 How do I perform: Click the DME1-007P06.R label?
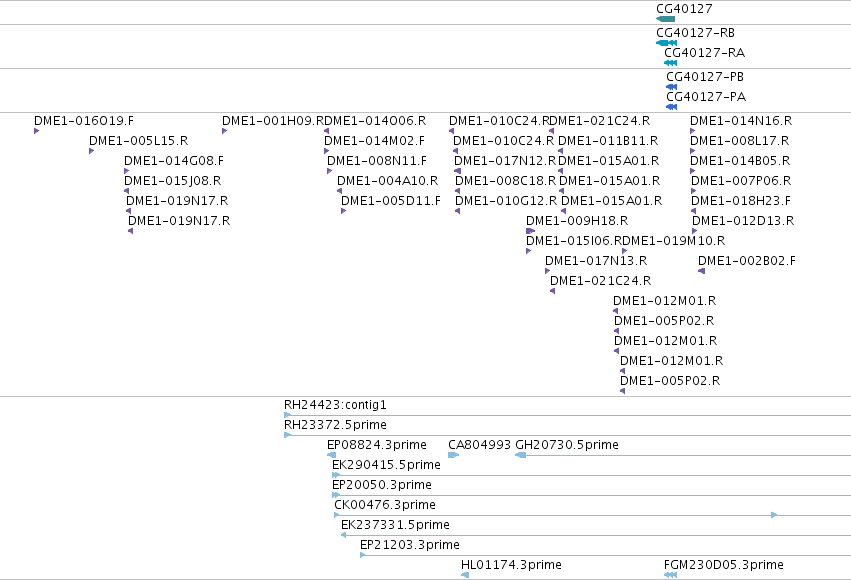pyautogui.click(x=741, y=181)
